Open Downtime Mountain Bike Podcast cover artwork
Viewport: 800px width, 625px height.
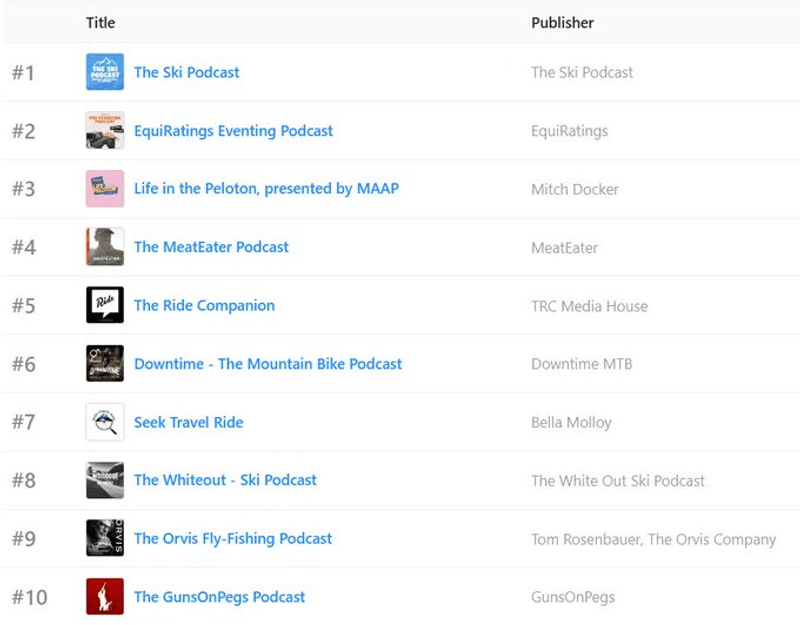coord(105,364)
